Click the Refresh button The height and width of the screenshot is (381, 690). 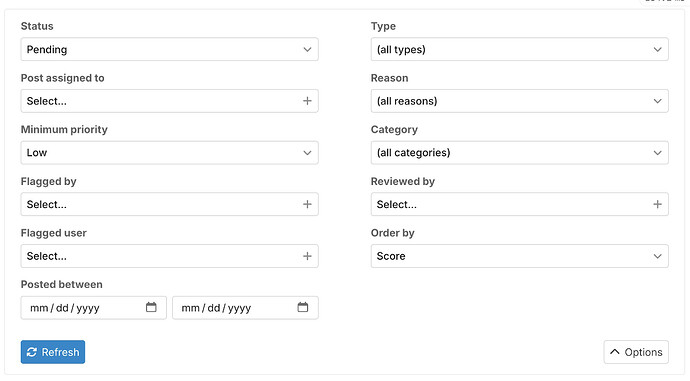point(53,352)
